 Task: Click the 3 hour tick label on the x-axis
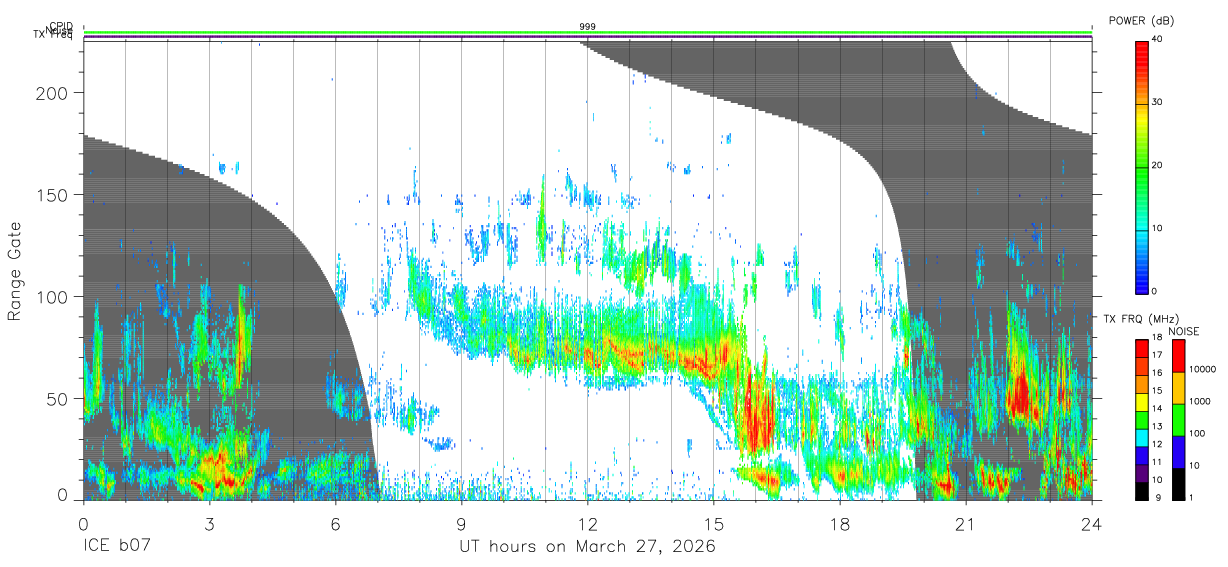209,524
